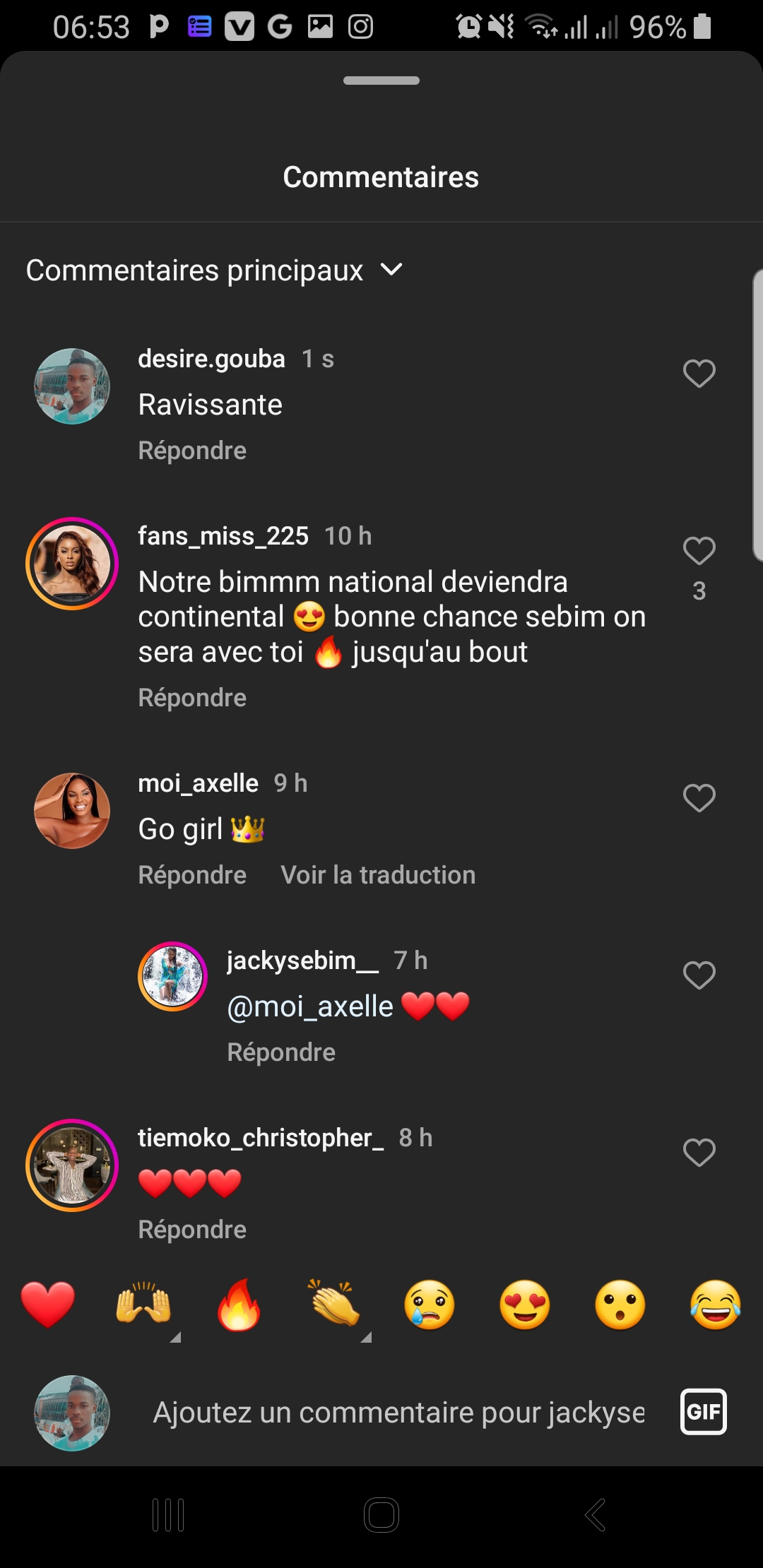Viewport: 763px width, 1568px height.
Task: Like moi_axelle's "Go girl" comment
Action: click(x=699, y=798)
